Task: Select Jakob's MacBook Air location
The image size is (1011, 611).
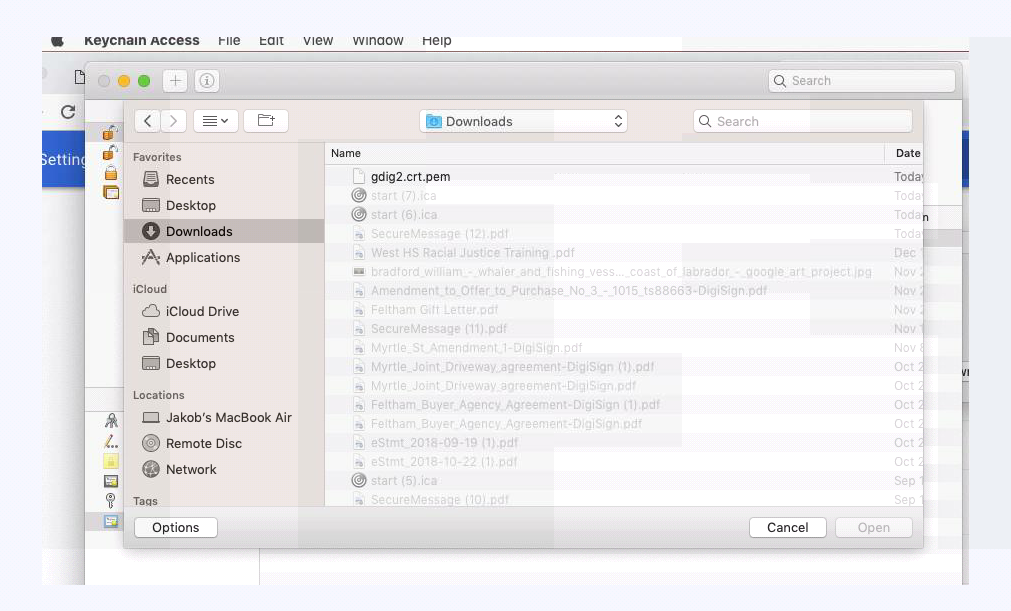Action: (228, 417)
